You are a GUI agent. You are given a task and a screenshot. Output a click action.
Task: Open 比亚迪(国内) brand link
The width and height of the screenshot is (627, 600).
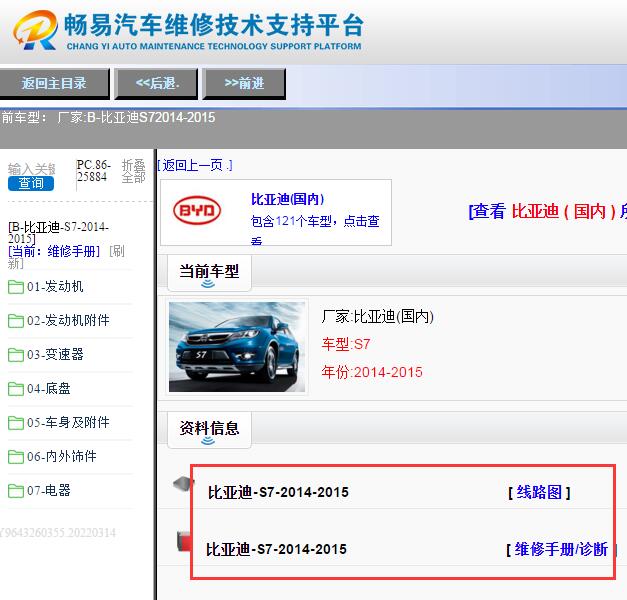click(288, 199)
